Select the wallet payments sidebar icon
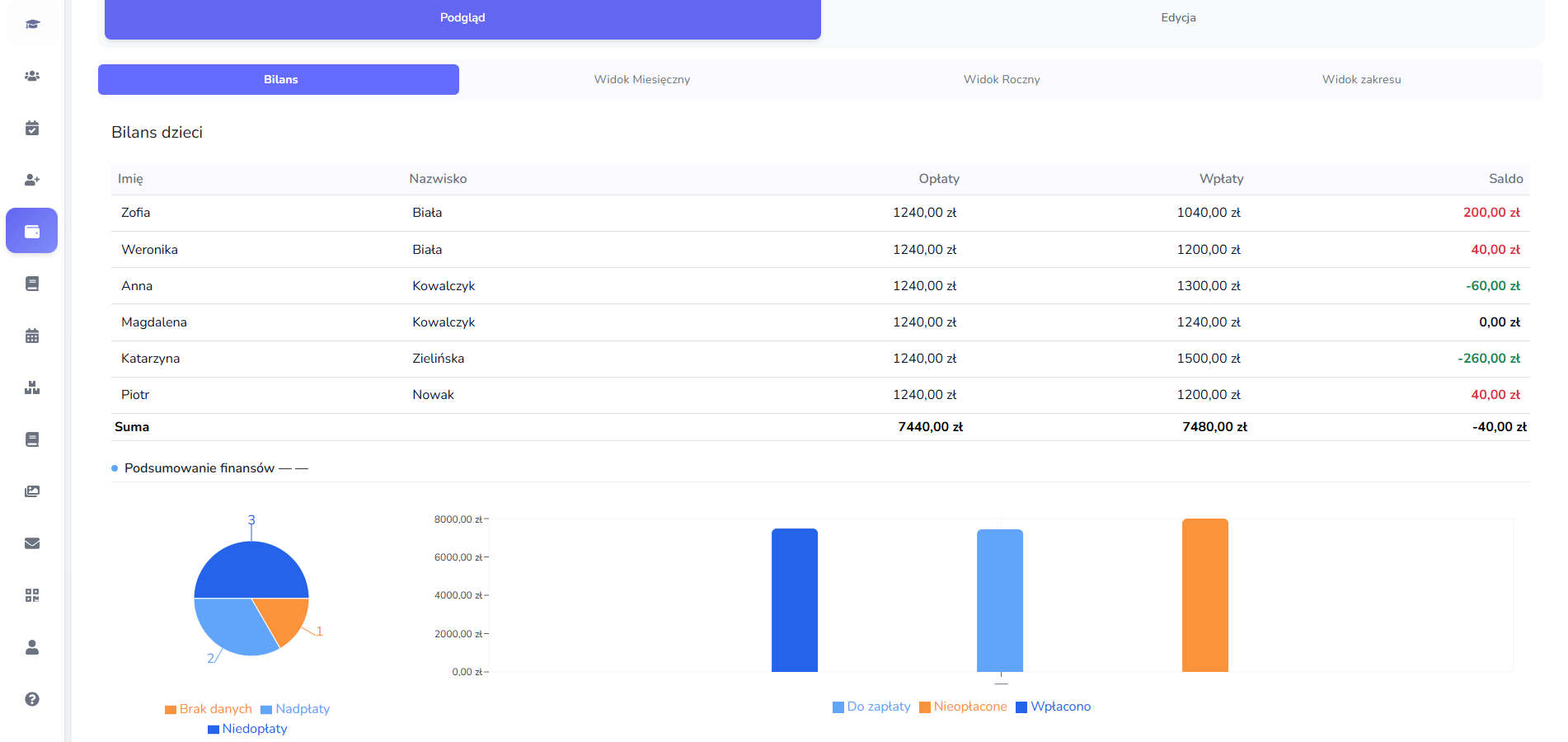 tap(32, 232)
